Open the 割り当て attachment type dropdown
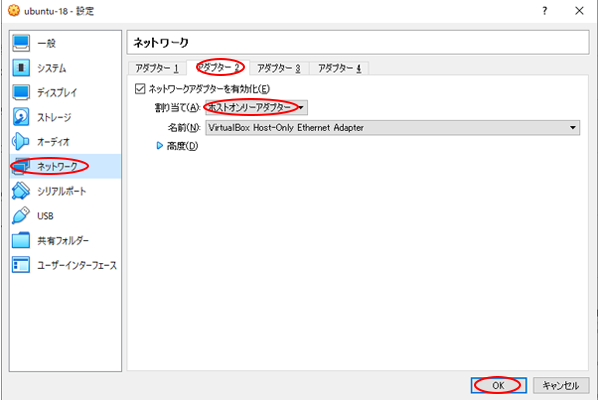Viewport: 600px width, 400px height. click(256, 108)
